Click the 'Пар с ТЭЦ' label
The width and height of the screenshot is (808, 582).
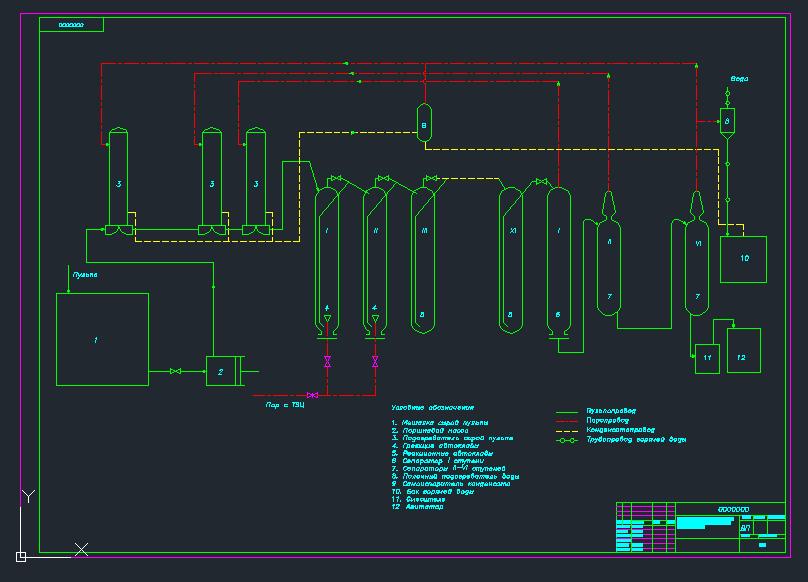pyautogui.click(x=285, y=405)
